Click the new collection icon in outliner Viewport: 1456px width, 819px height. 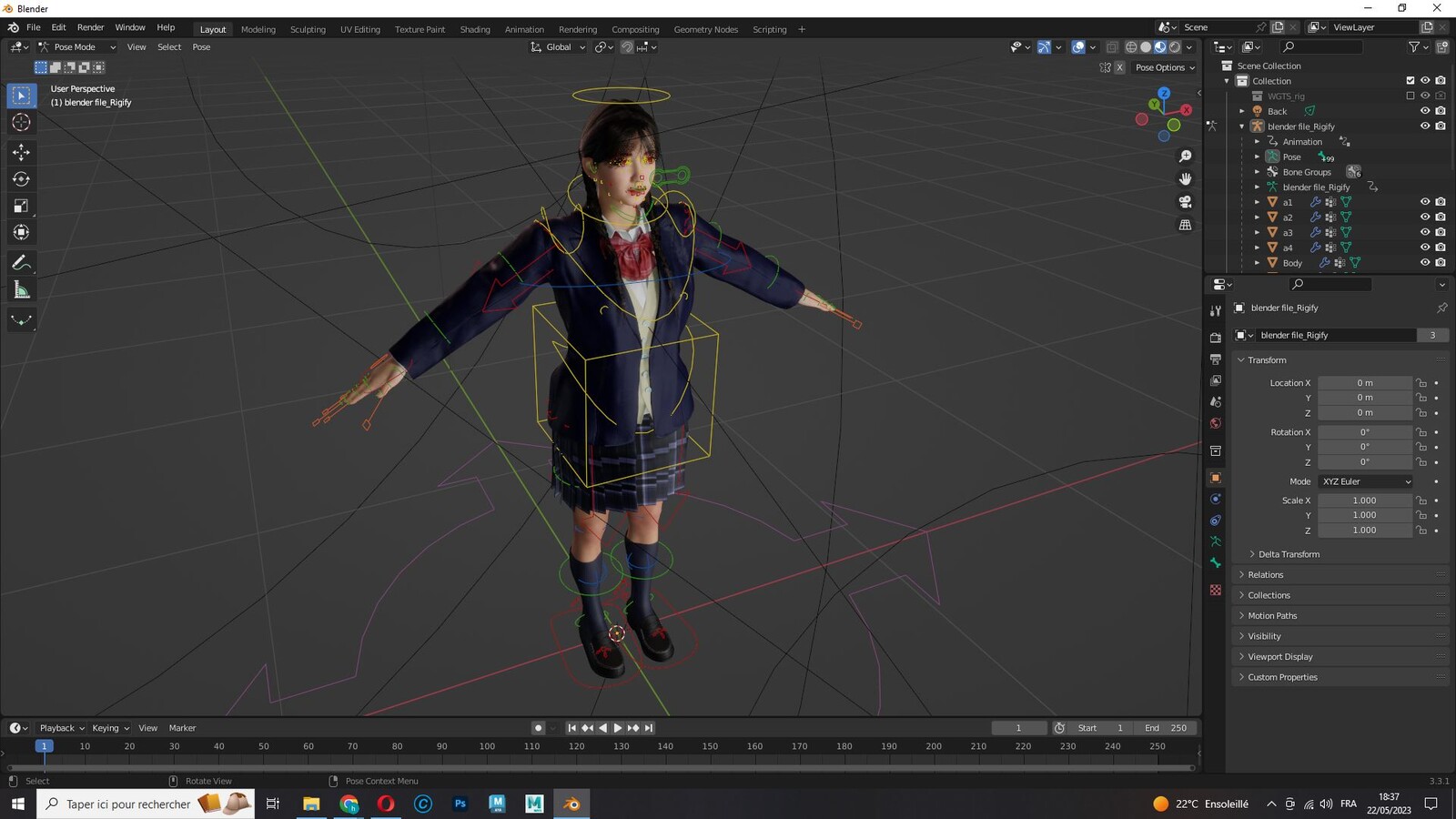point(1441,46)
